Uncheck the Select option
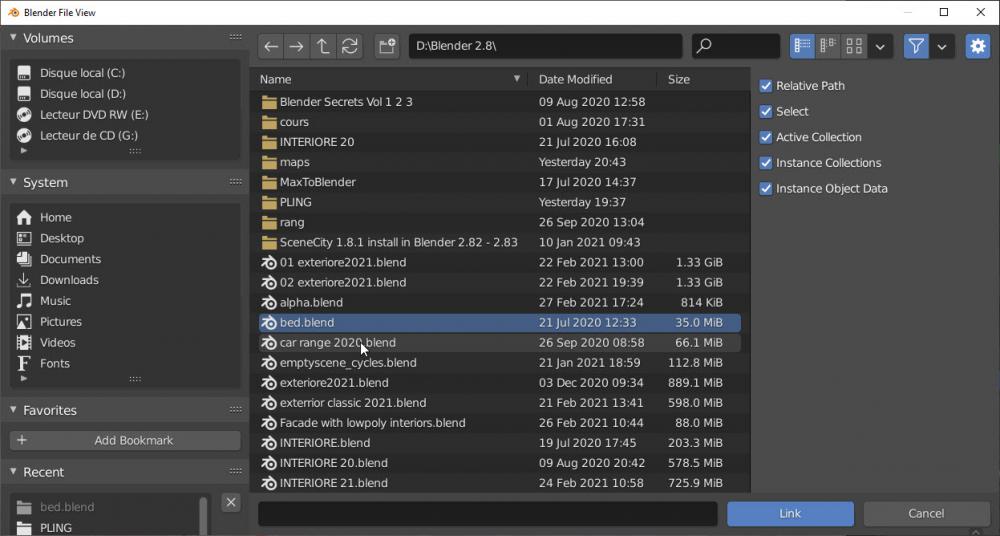This screenshot has width=1000, height=536. coord(766,112)
